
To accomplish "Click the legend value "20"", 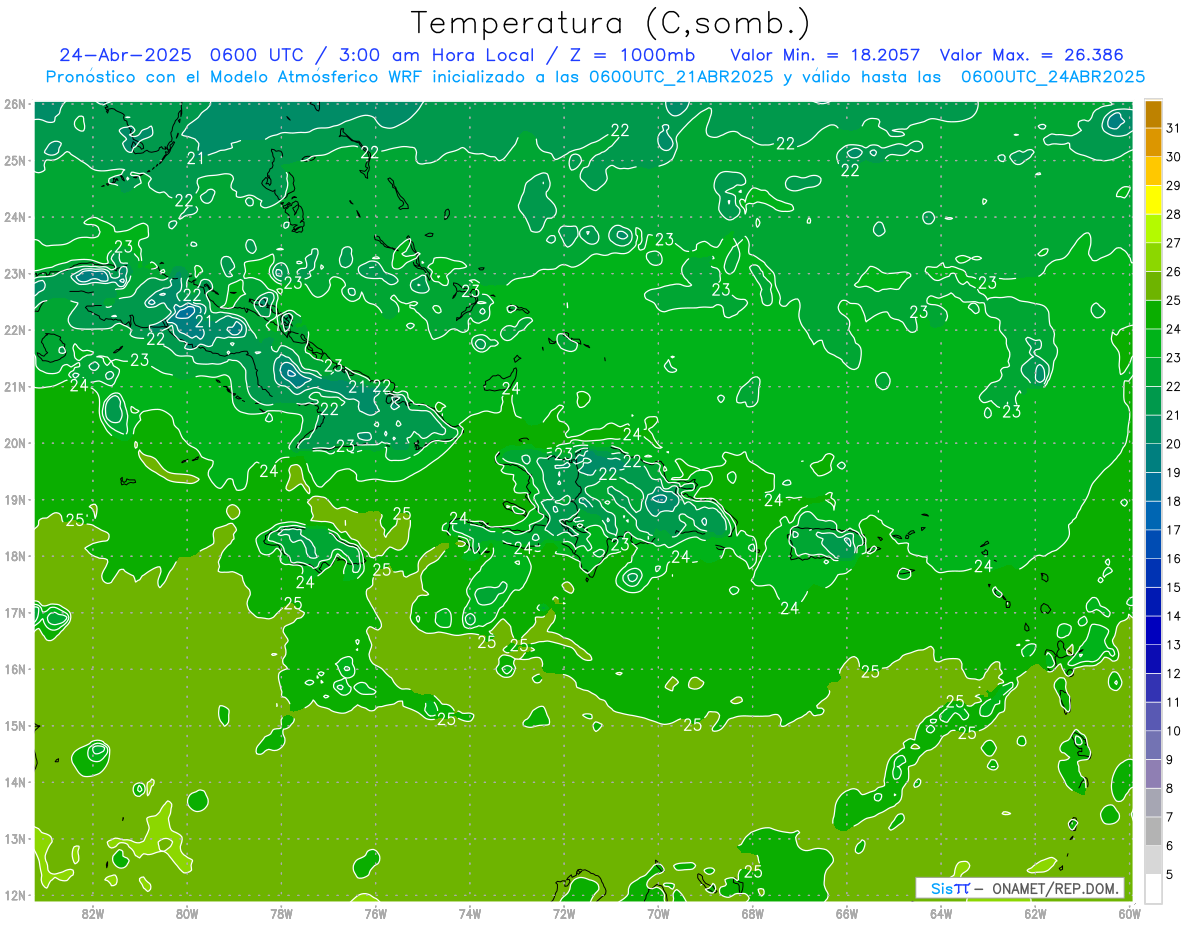I will [1173, 444].
